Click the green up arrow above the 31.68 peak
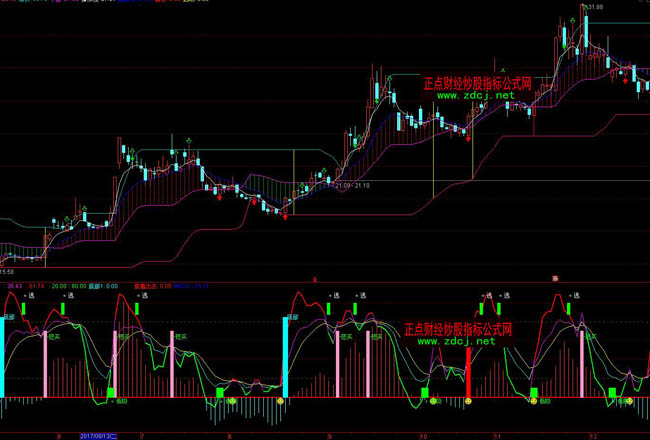Viewport: 650px width, 440px height. coord(585,7)
